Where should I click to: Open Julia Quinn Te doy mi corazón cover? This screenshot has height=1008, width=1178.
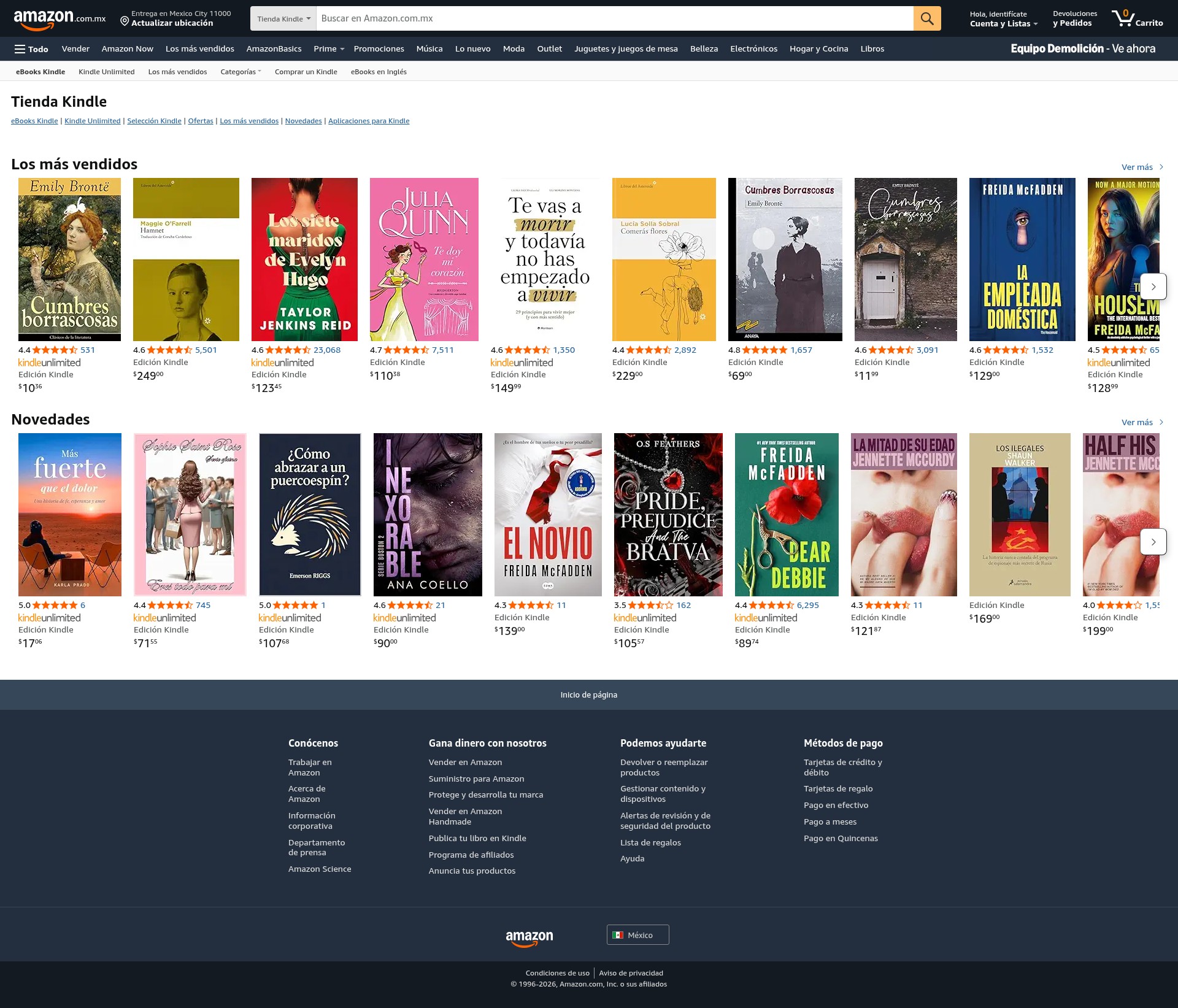424,260
